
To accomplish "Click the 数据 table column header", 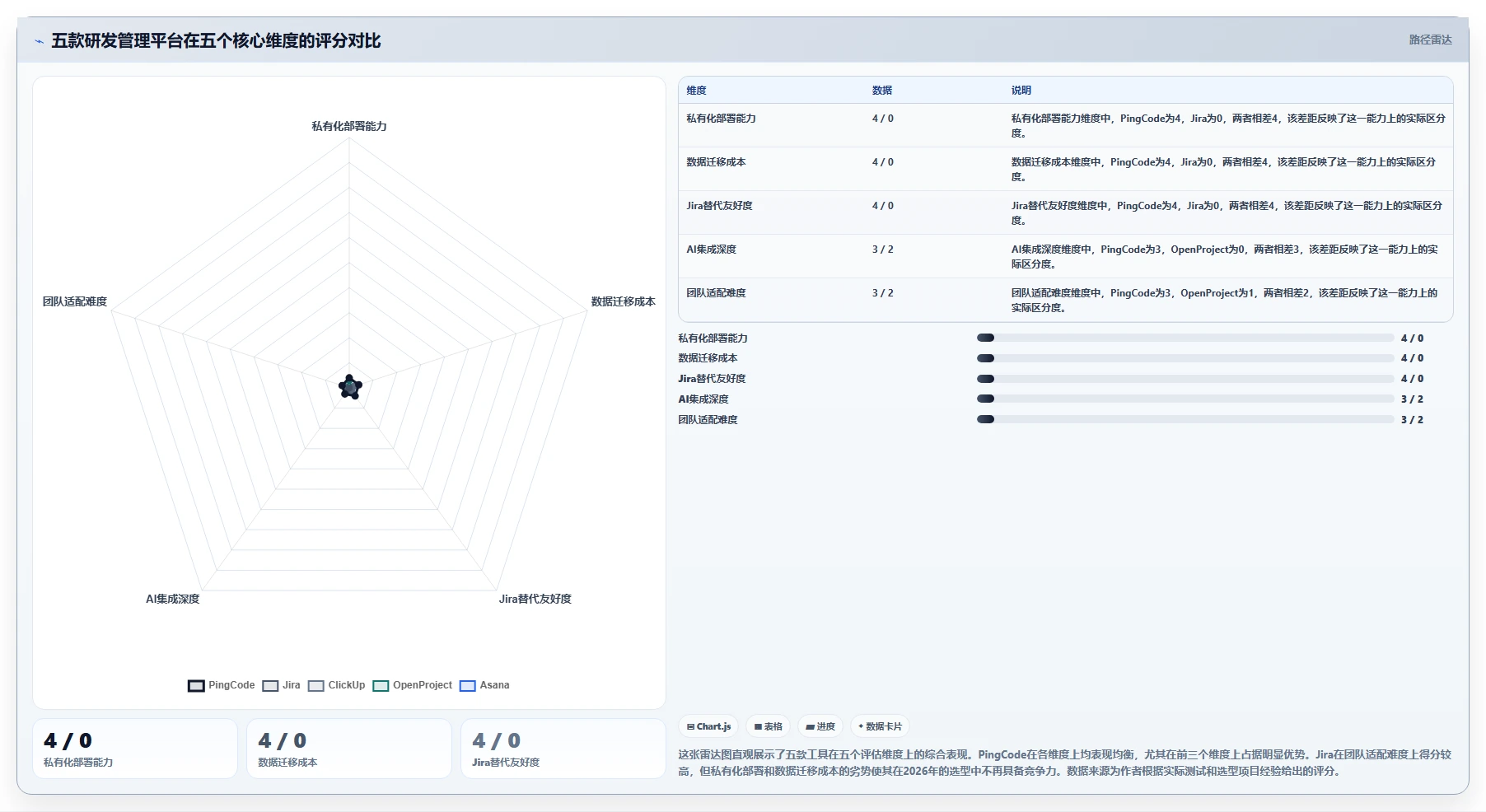I will (x=882, y=91).
